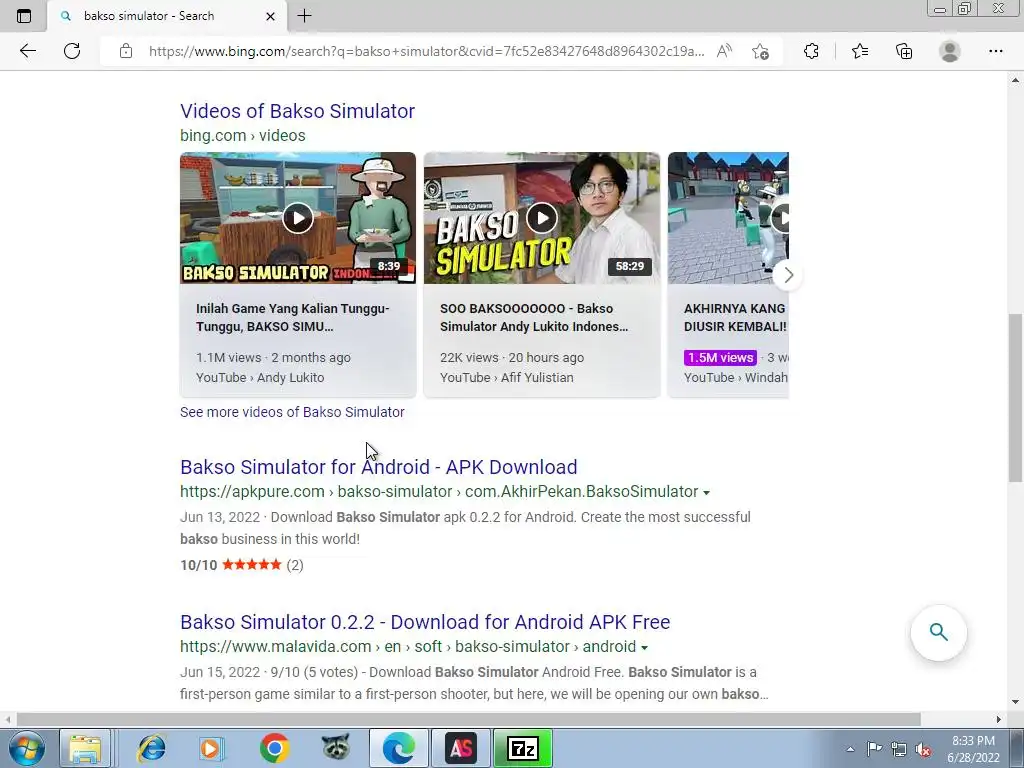This screenshot has height=768, width=1024.
Task: Play the 58:29 Afif Yulistian video
Action: (x=541, y=218)
